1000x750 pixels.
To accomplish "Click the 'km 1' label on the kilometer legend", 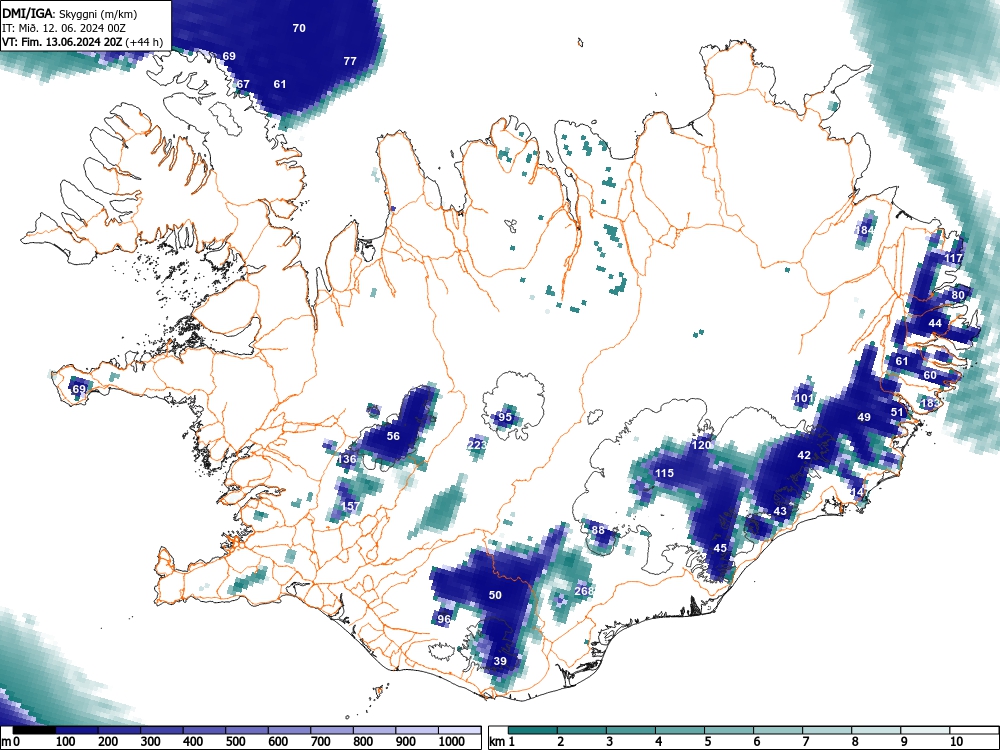I will [x=503, y=742].
